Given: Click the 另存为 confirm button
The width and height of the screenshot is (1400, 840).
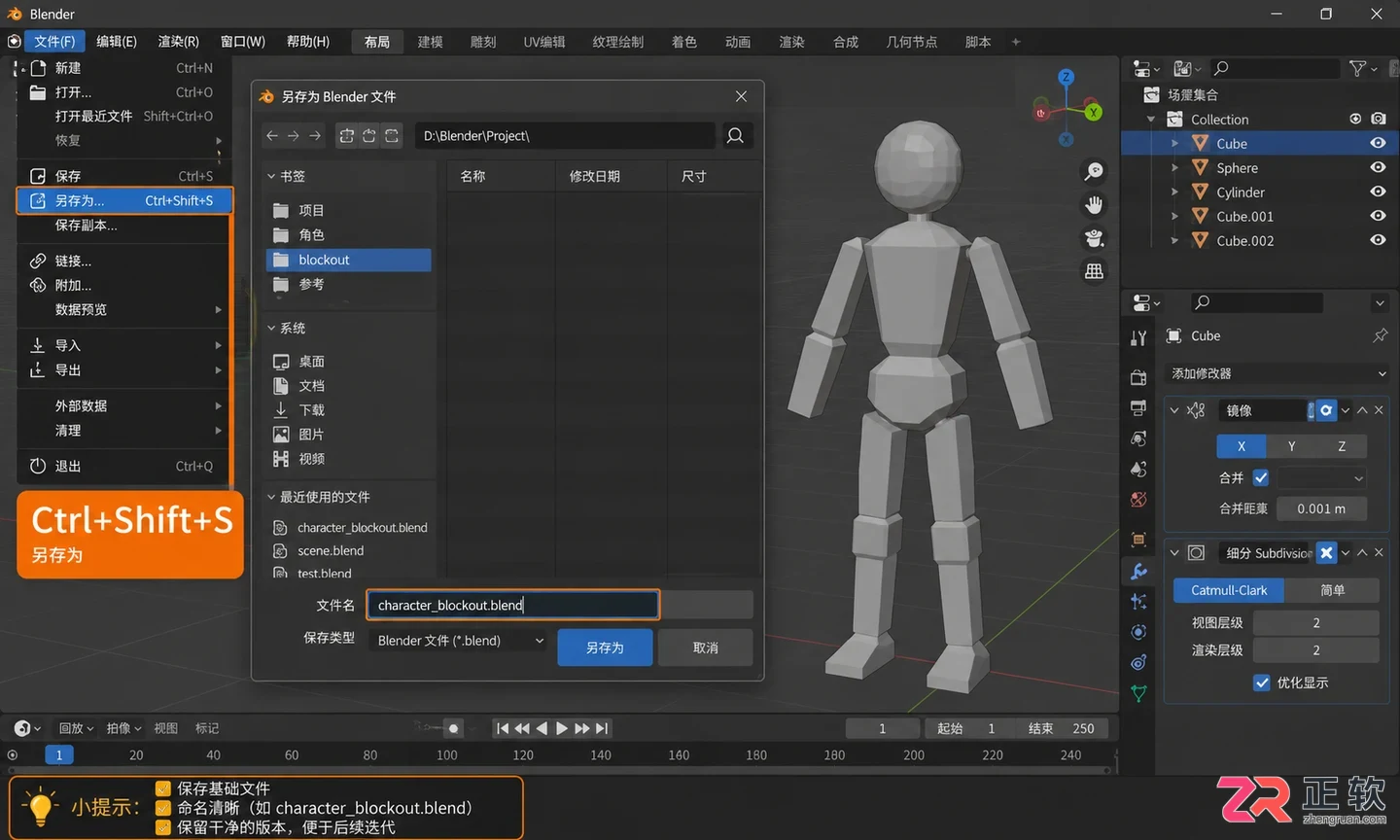Looking at the screenshot, I should tap(605, 647).
